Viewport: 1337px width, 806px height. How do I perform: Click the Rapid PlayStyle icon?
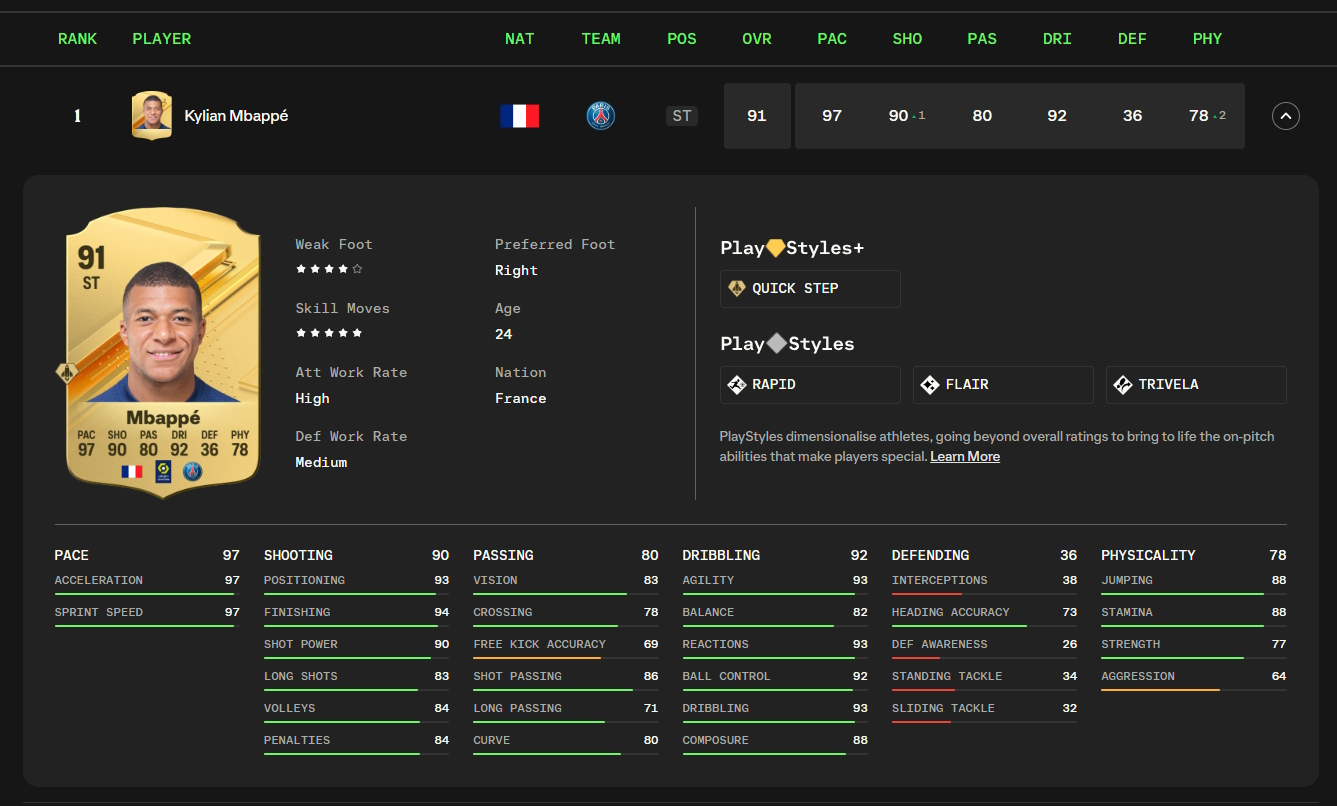click(737, 385)
